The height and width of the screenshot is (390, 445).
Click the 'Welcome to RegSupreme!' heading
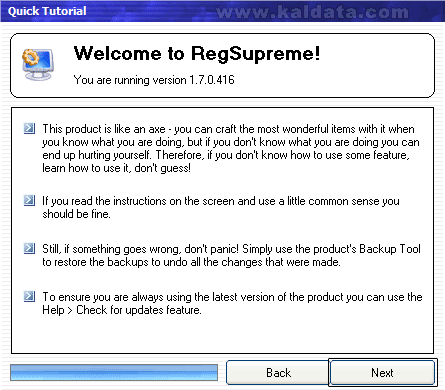[197, 54]
